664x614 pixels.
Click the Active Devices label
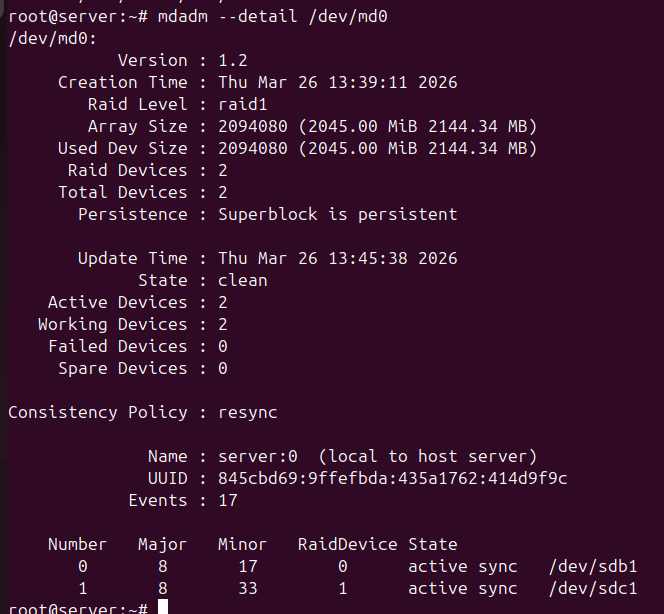point(117,302)
